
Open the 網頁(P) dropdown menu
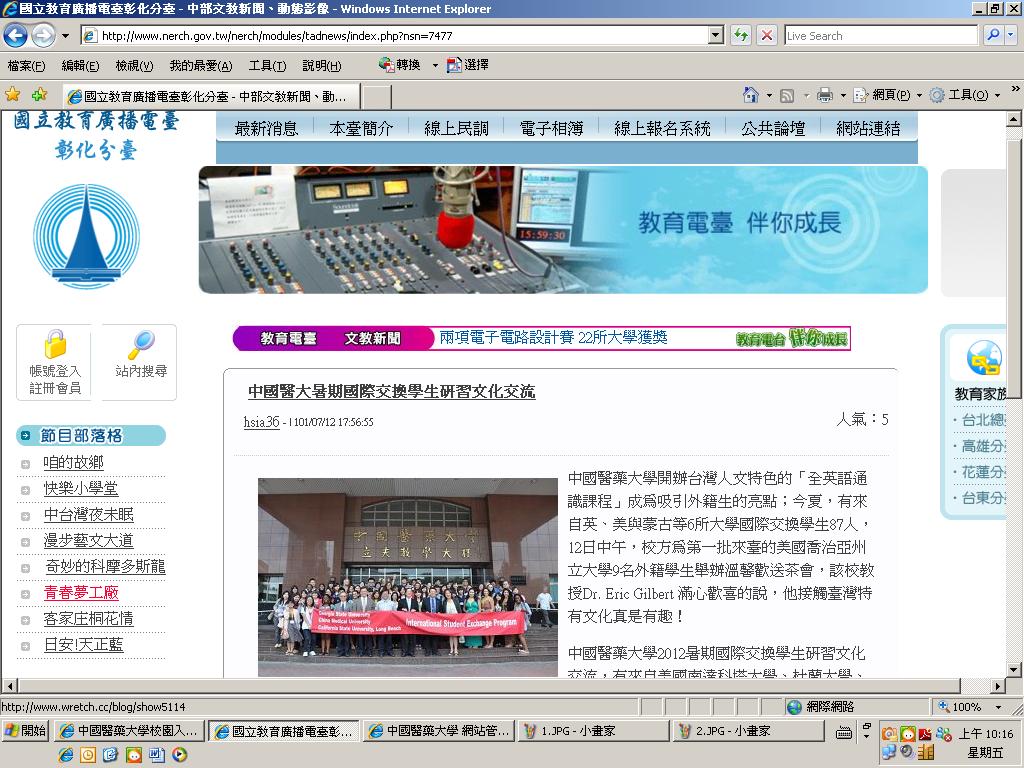coord(888,95)
